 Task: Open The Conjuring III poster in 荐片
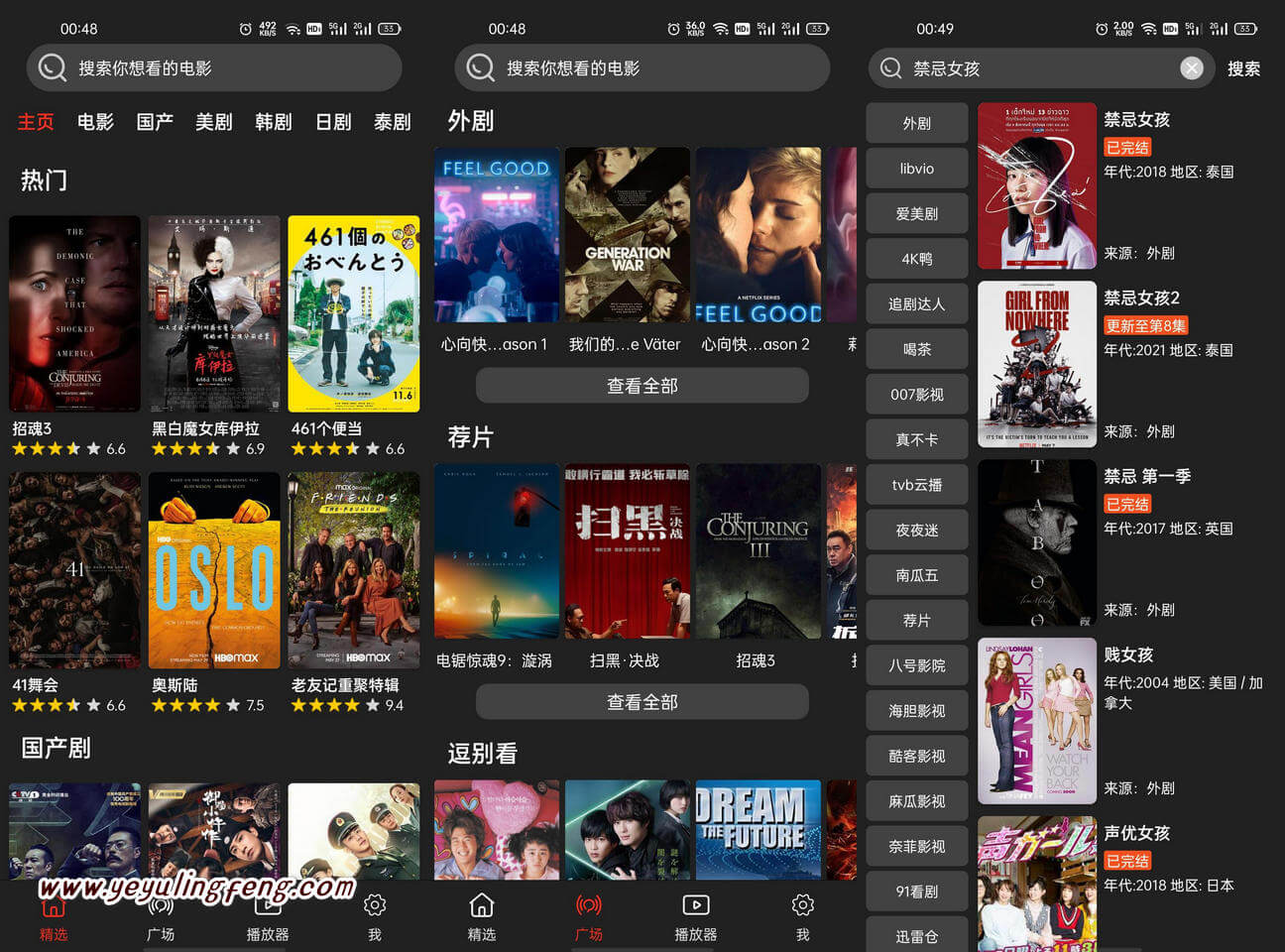coord(759,551)
